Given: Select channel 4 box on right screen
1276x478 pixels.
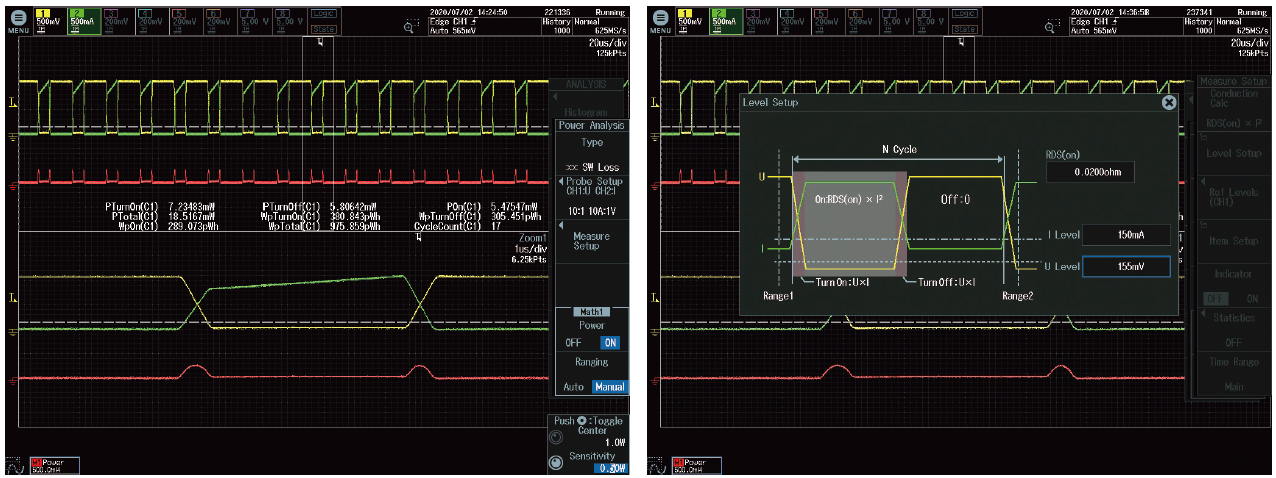Looking at the screenshot, I should [794, 21].
